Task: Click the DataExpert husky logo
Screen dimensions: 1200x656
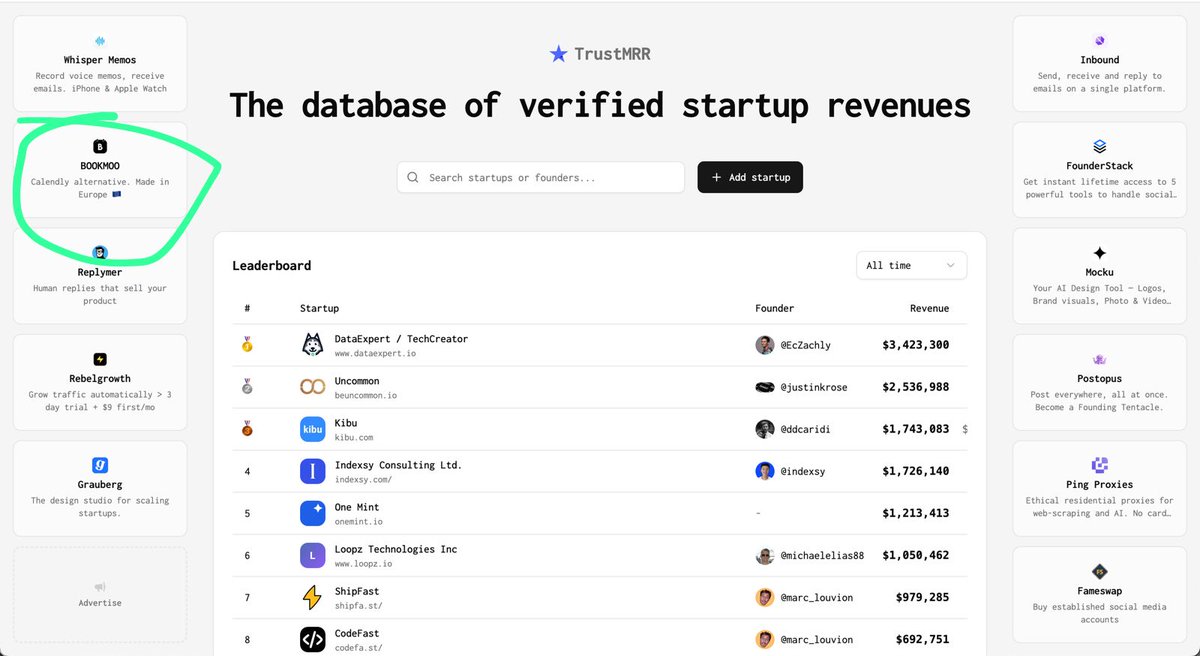Action: pyautogui.click(x=312, y=345)
